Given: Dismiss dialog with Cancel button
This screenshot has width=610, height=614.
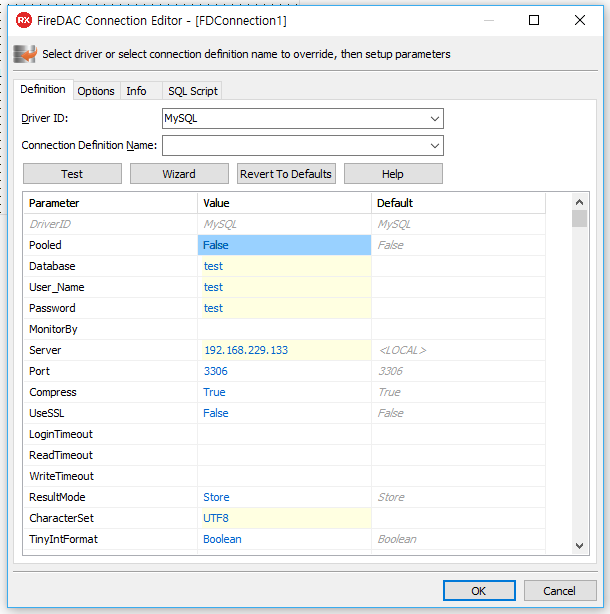Looking at the screenshot, I should (x=559, y=591).
